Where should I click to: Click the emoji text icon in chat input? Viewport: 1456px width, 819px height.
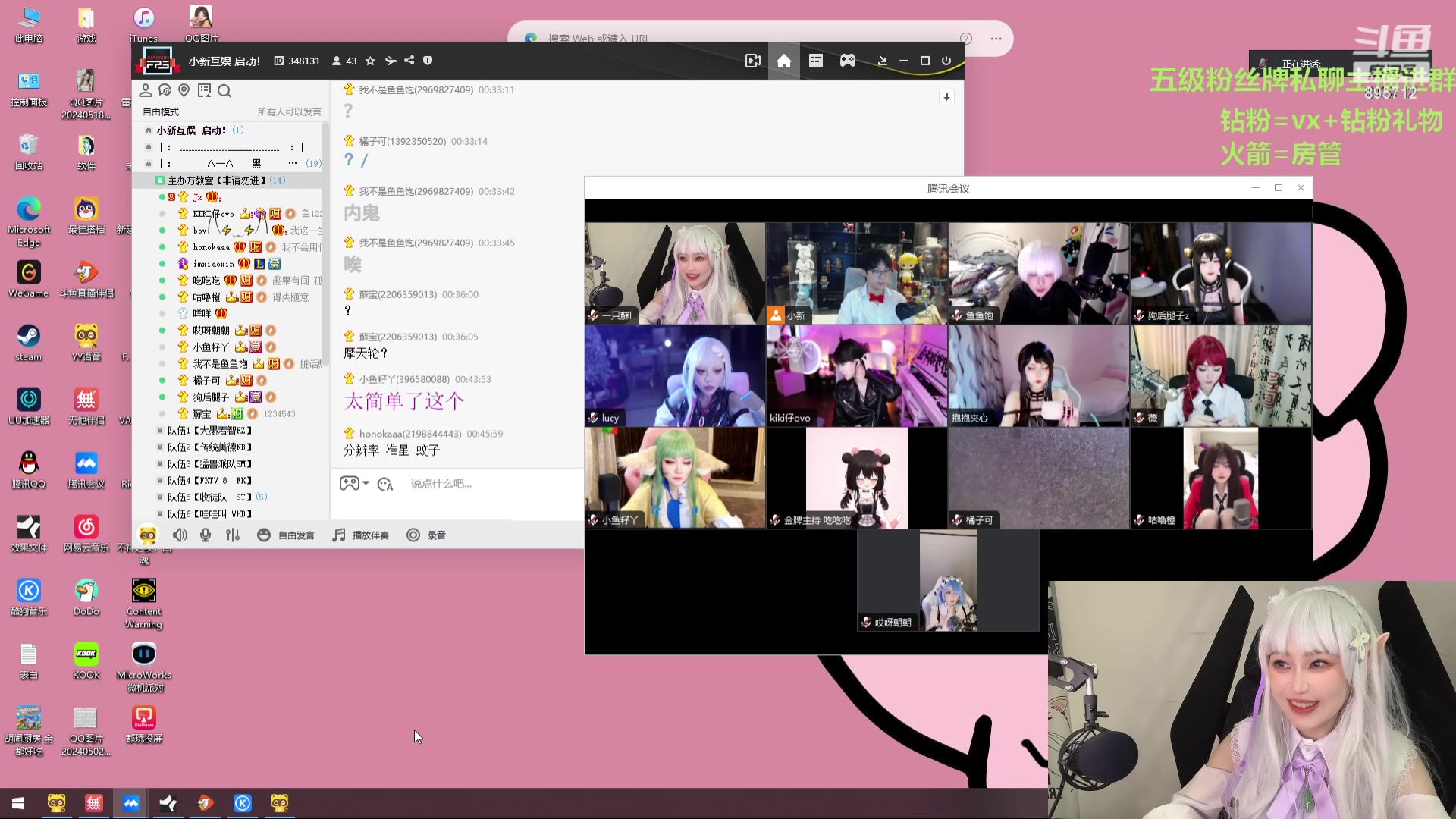click(385, 484)
